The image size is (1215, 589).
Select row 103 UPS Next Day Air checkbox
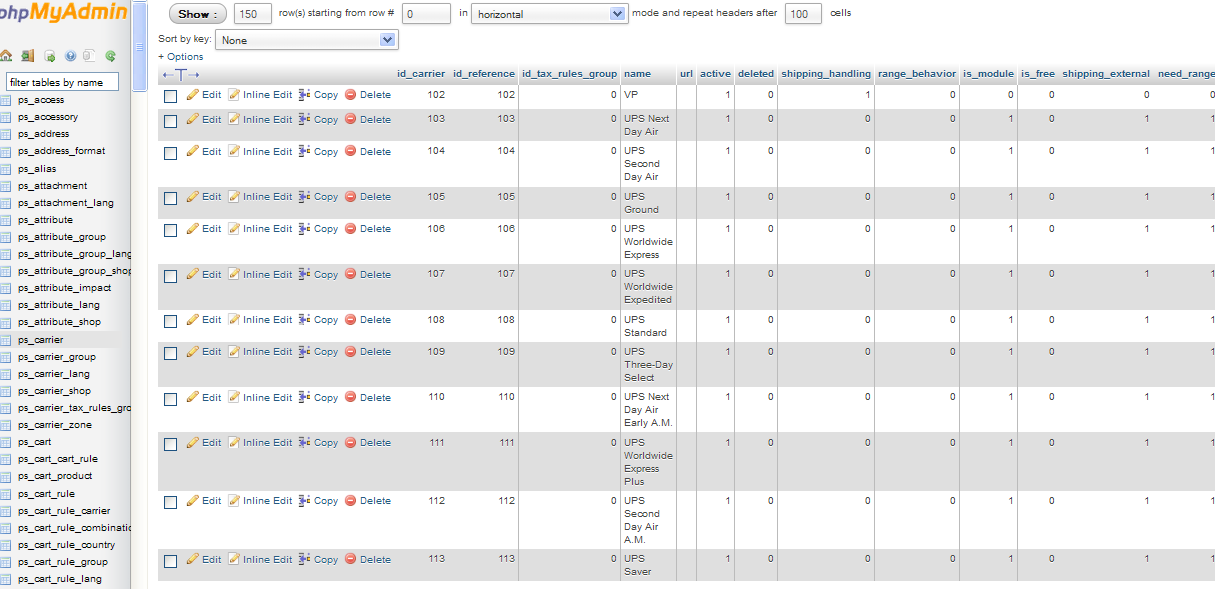pos(170,121)
